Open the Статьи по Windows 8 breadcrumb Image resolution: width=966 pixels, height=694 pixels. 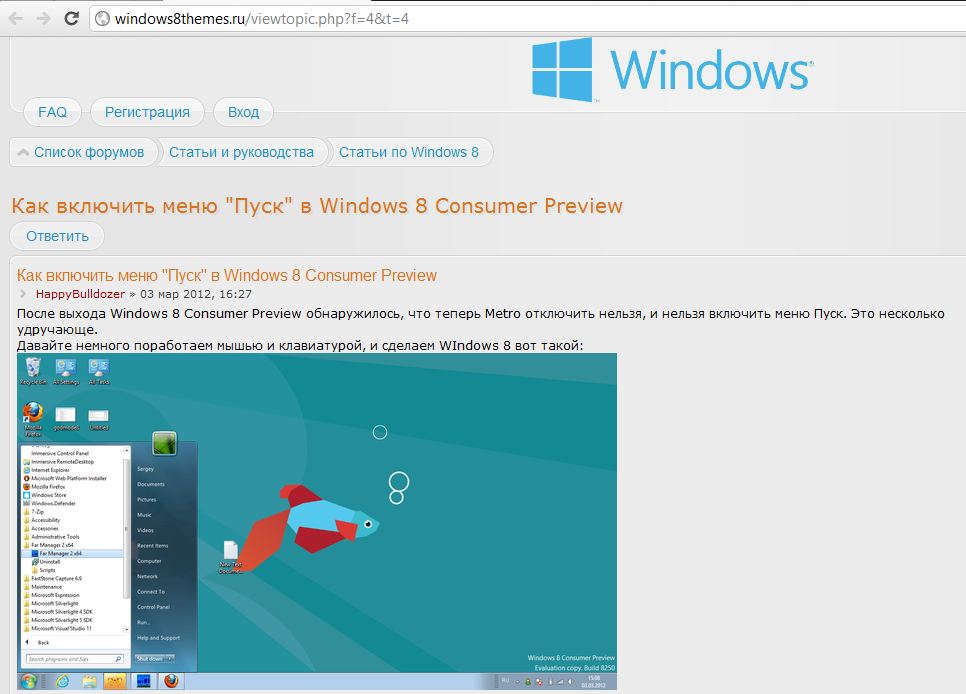[408, 153]
